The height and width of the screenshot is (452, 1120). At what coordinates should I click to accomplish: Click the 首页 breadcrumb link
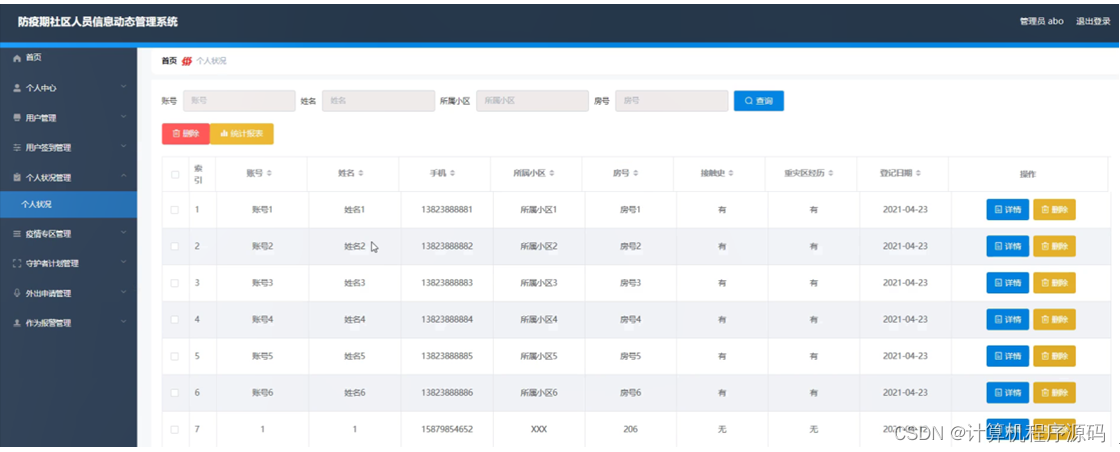[x=169, y=61]
